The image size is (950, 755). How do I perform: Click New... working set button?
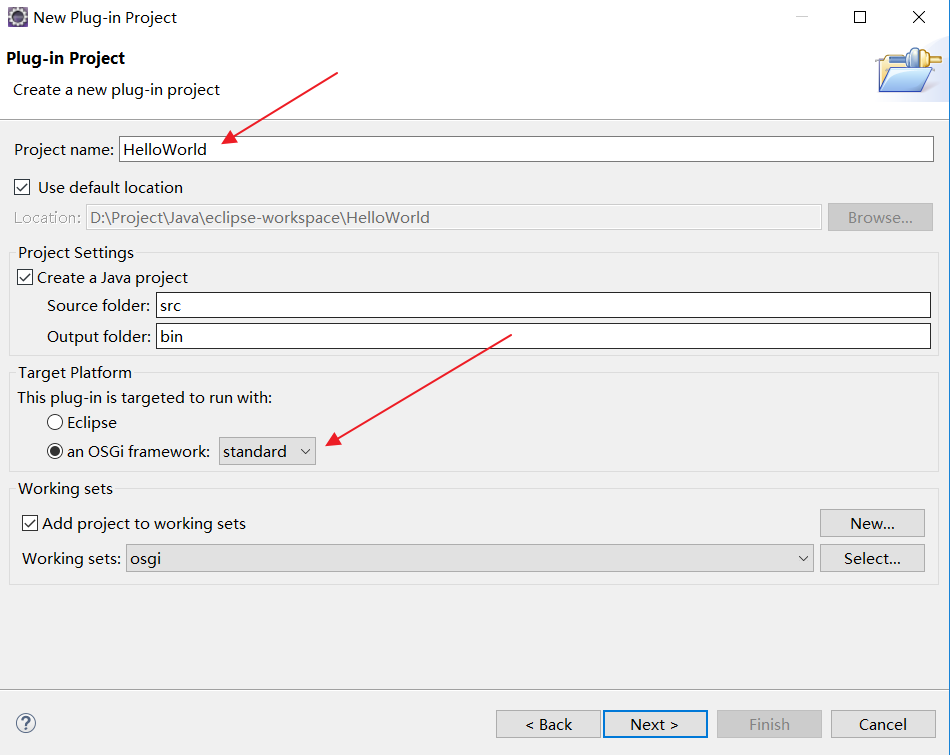872,523
